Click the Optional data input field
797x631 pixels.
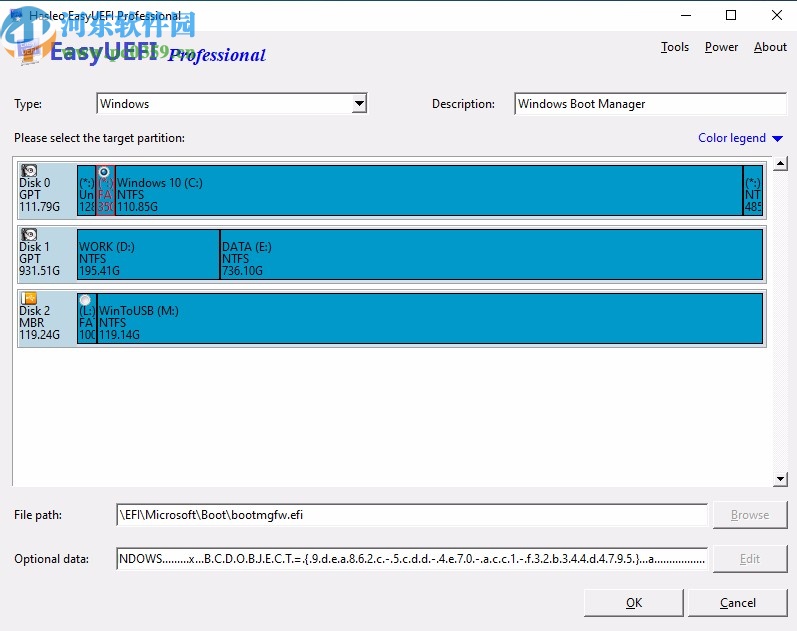click(412, 559)
